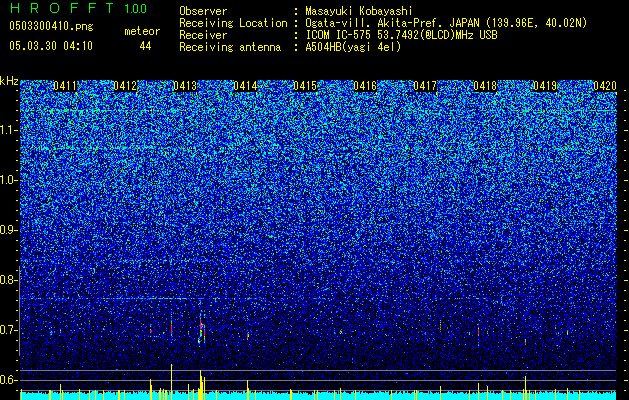Click the 1.0 kHz axis label
Screen dimensions: 629x400
pyautogui.click(x=9, y=180)
